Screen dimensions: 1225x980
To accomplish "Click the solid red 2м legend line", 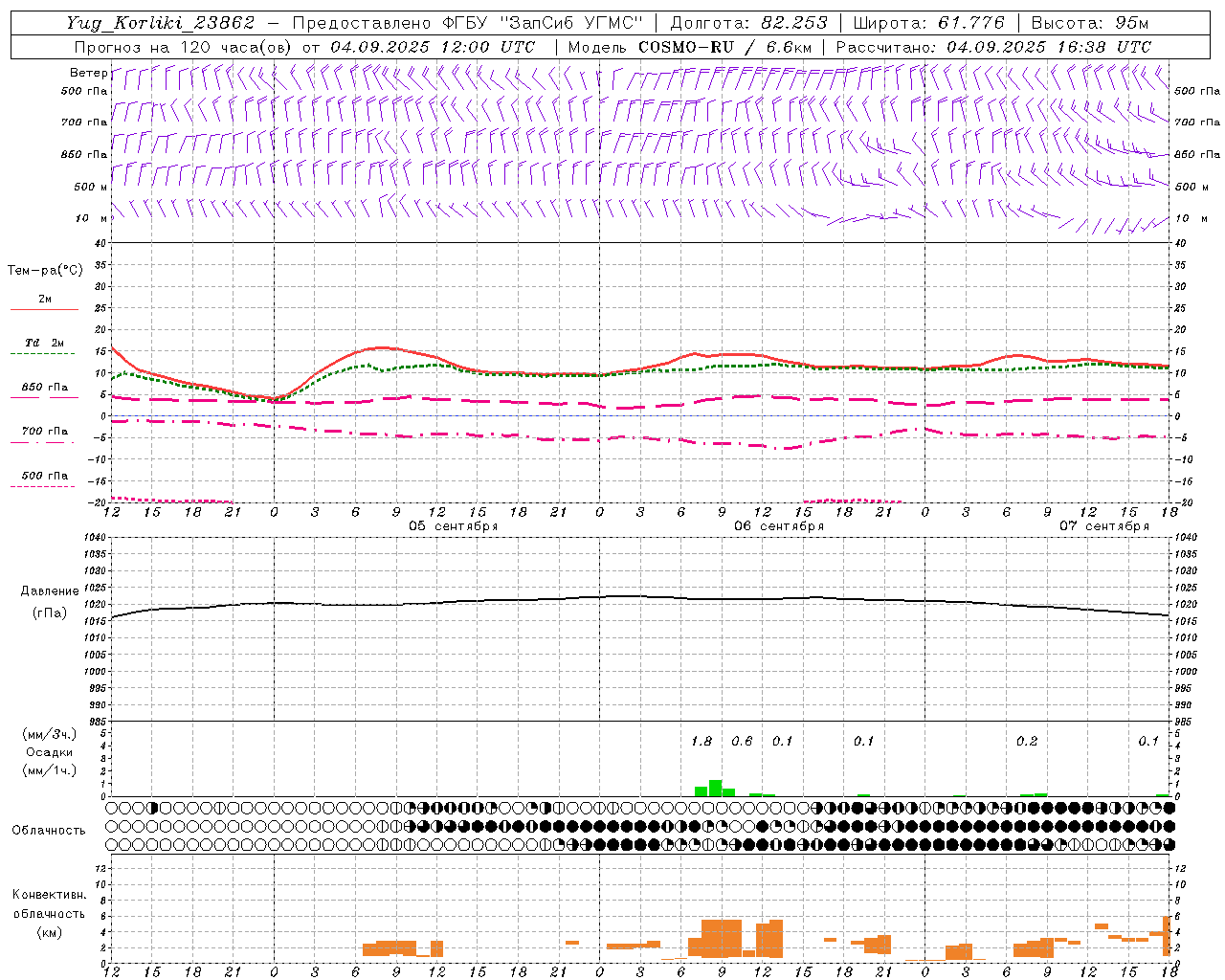I will [x=44, y=309].
